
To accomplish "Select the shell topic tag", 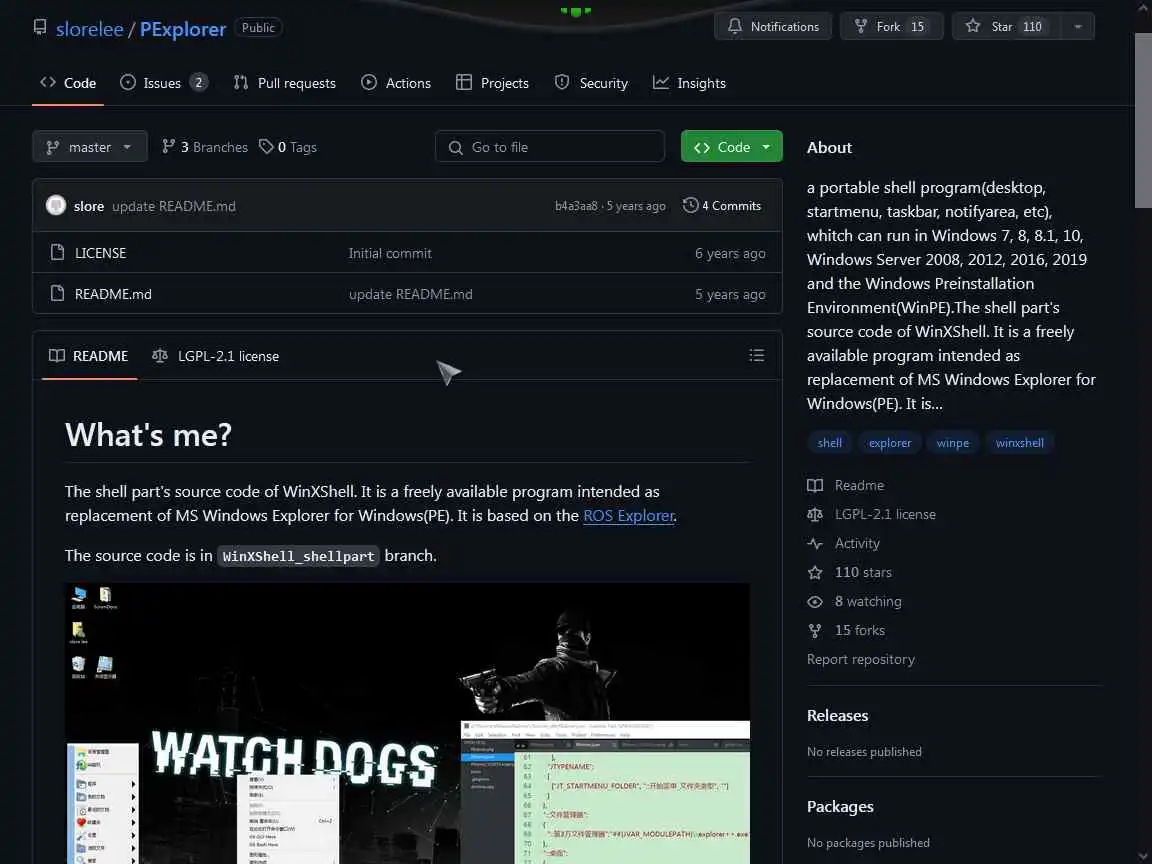I will [x=829, y=443].
